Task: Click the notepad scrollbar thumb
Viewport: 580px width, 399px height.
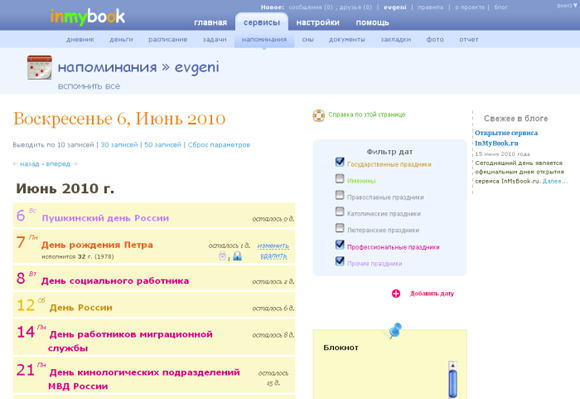Action: click(453, 384)
